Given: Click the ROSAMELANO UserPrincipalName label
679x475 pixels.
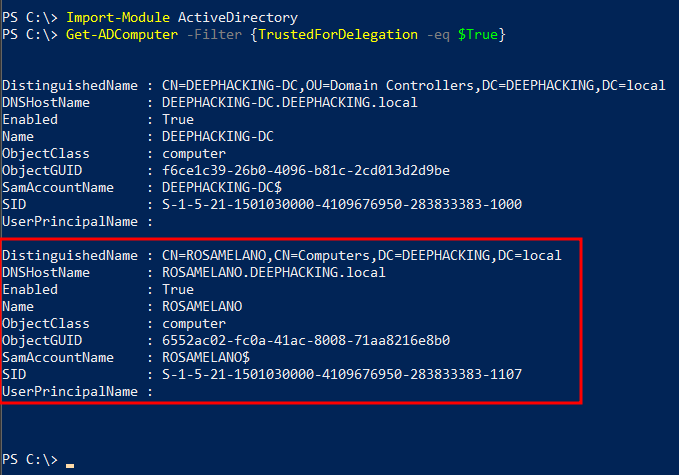Looking at the screenshot, I should click(68, 391).
